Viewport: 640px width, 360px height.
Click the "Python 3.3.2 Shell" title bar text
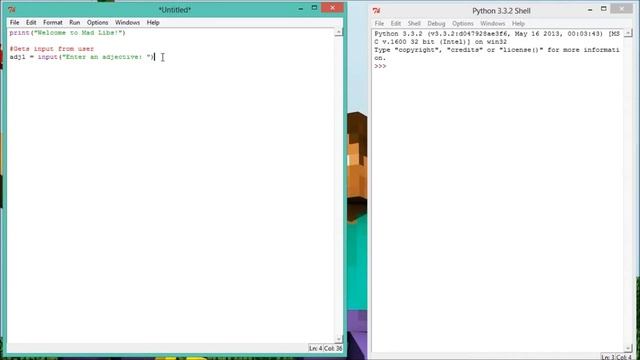click(x=501, y=11)
